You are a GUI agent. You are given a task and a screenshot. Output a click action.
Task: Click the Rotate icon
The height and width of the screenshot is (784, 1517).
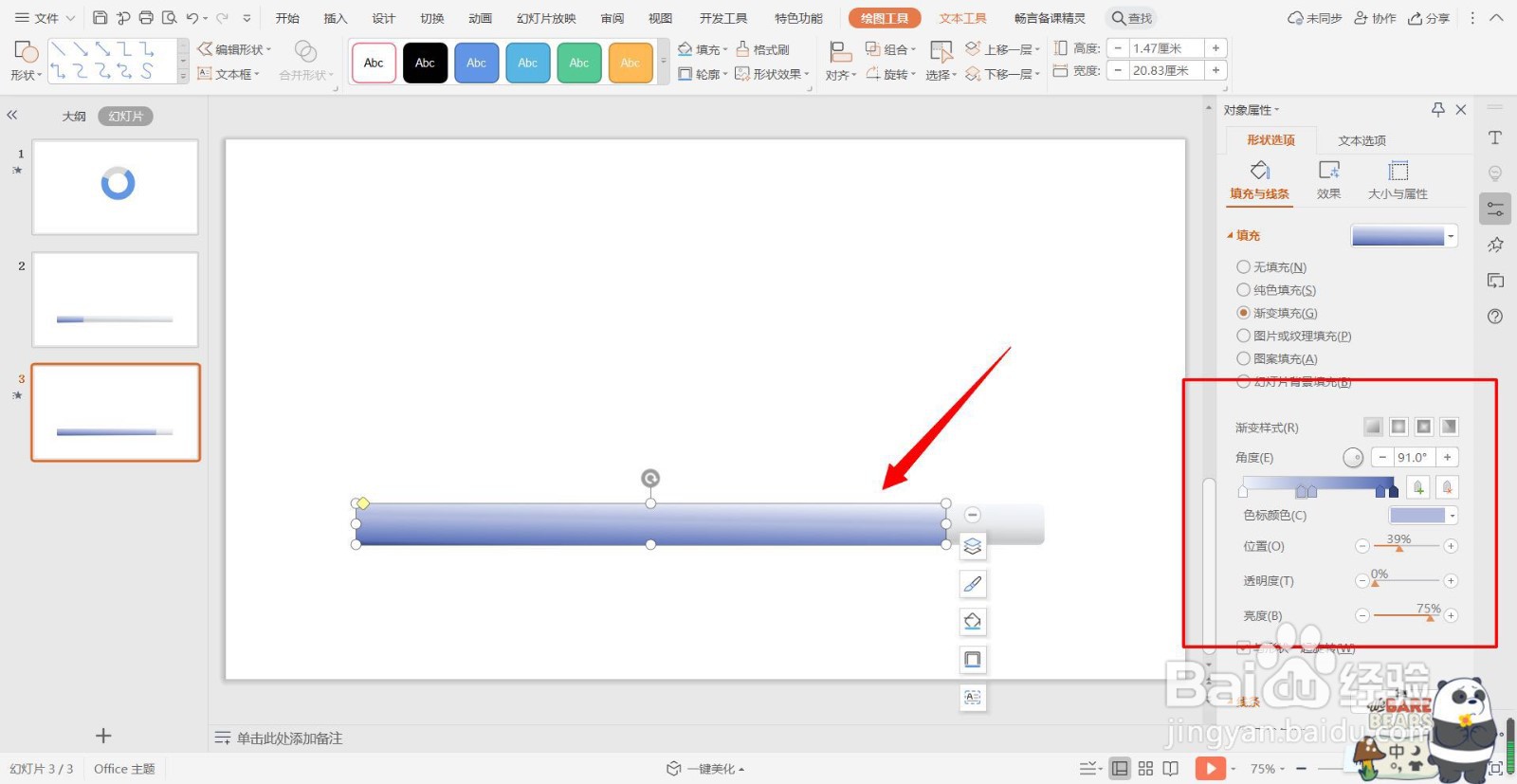click(x=890, y=74)
